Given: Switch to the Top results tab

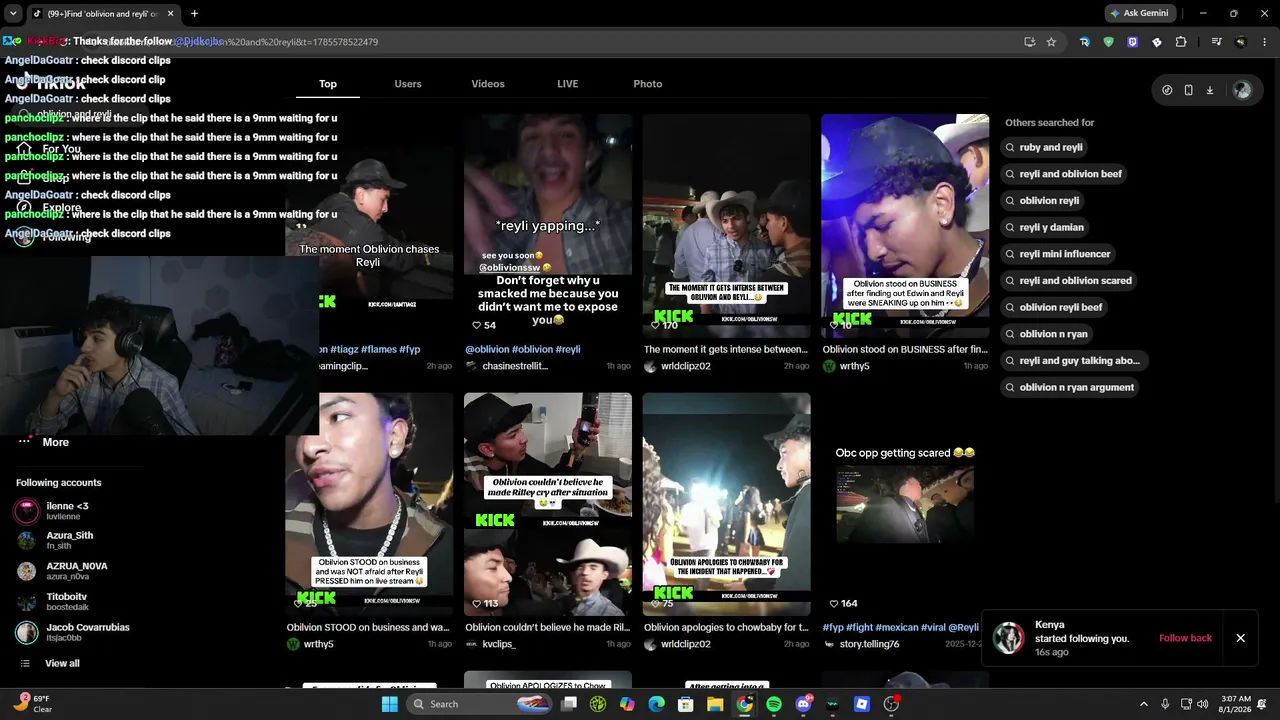Looking at the screenshot, I should pyautogui.click(x=328, y=84).
